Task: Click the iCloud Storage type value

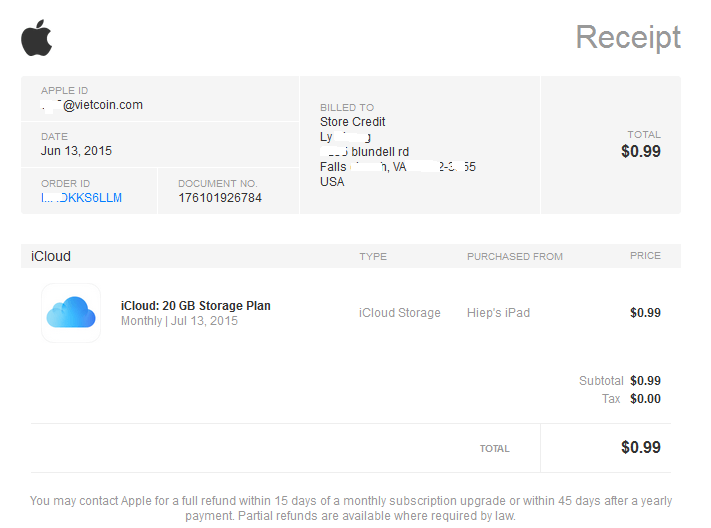Action: point(399,313)
